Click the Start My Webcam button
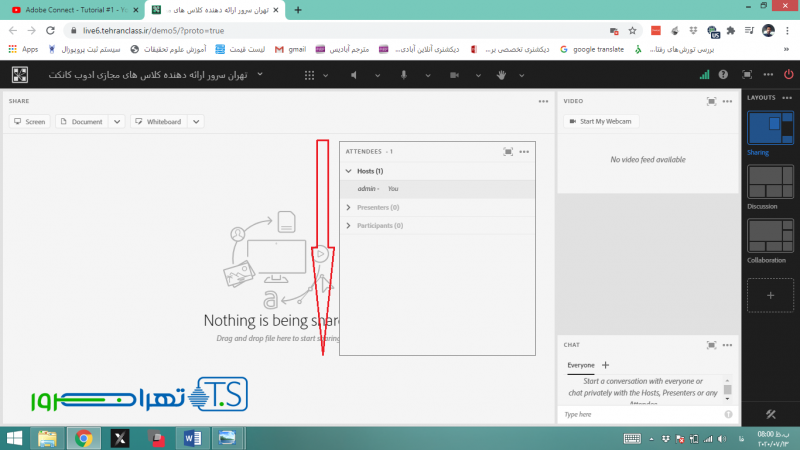 (600, 122)
